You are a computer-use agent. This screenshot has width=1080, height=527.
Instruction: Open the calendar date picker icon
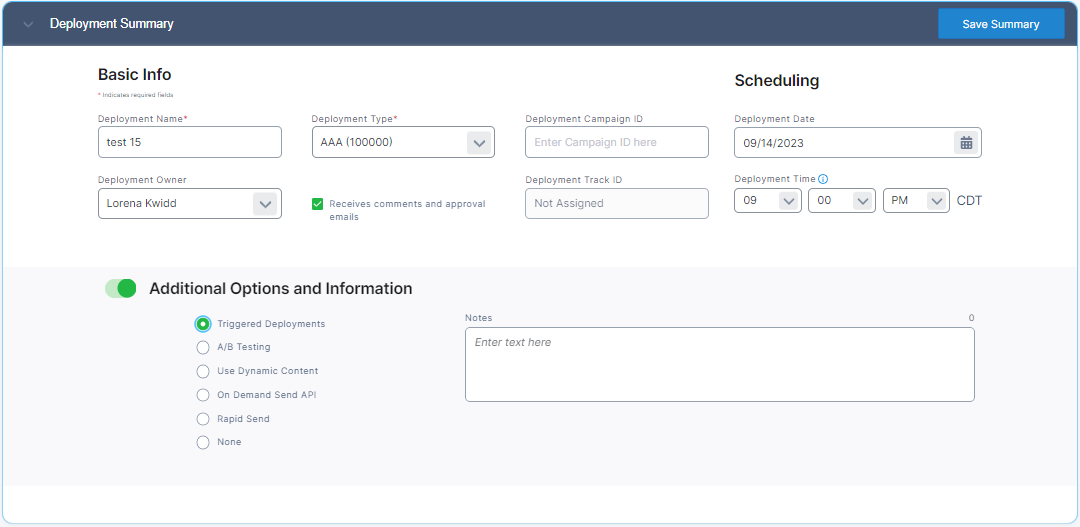coord(966,143)
